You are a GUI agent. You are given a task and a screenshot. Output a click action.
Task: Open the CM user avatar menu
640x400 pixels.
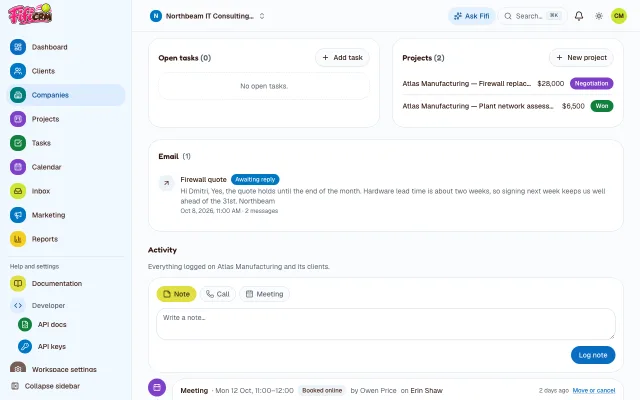click(619, 16)
